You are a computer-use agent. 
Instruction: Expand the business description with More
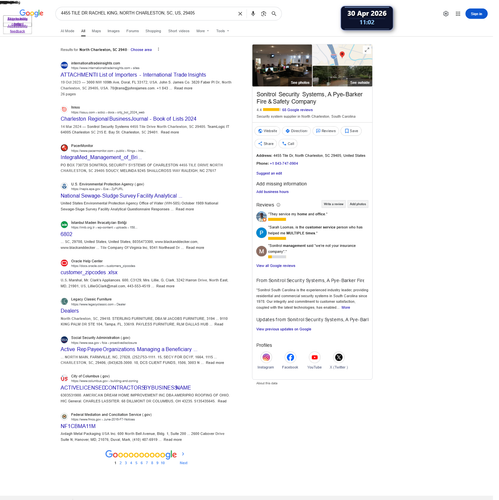(x=346, y=307)
